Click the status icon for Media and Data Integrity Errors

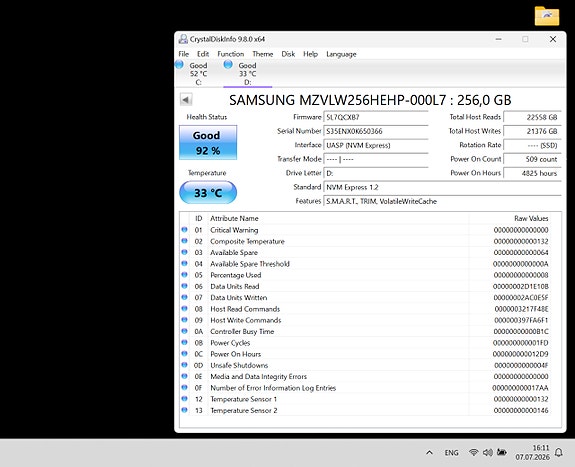click(x=184, y=376)
